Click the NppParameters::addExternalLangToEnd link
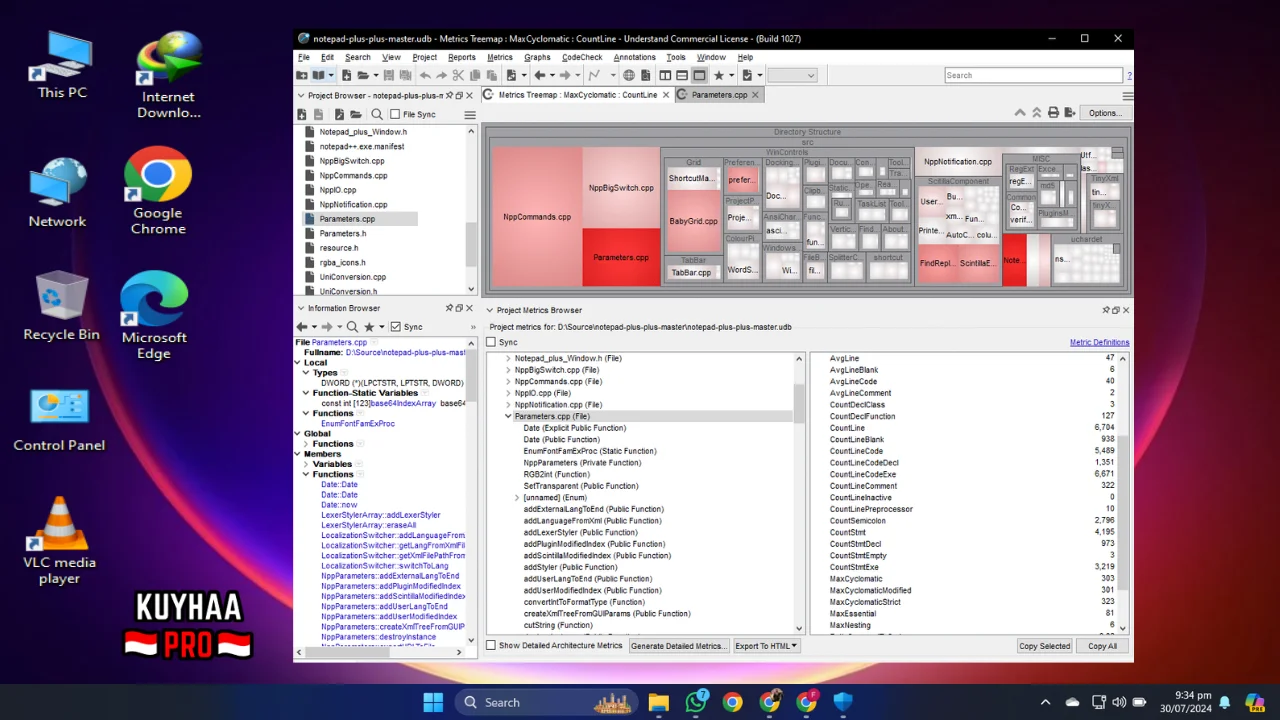Image resolution: width=1280 pixels, height=720 pixels. click(390, 576)
